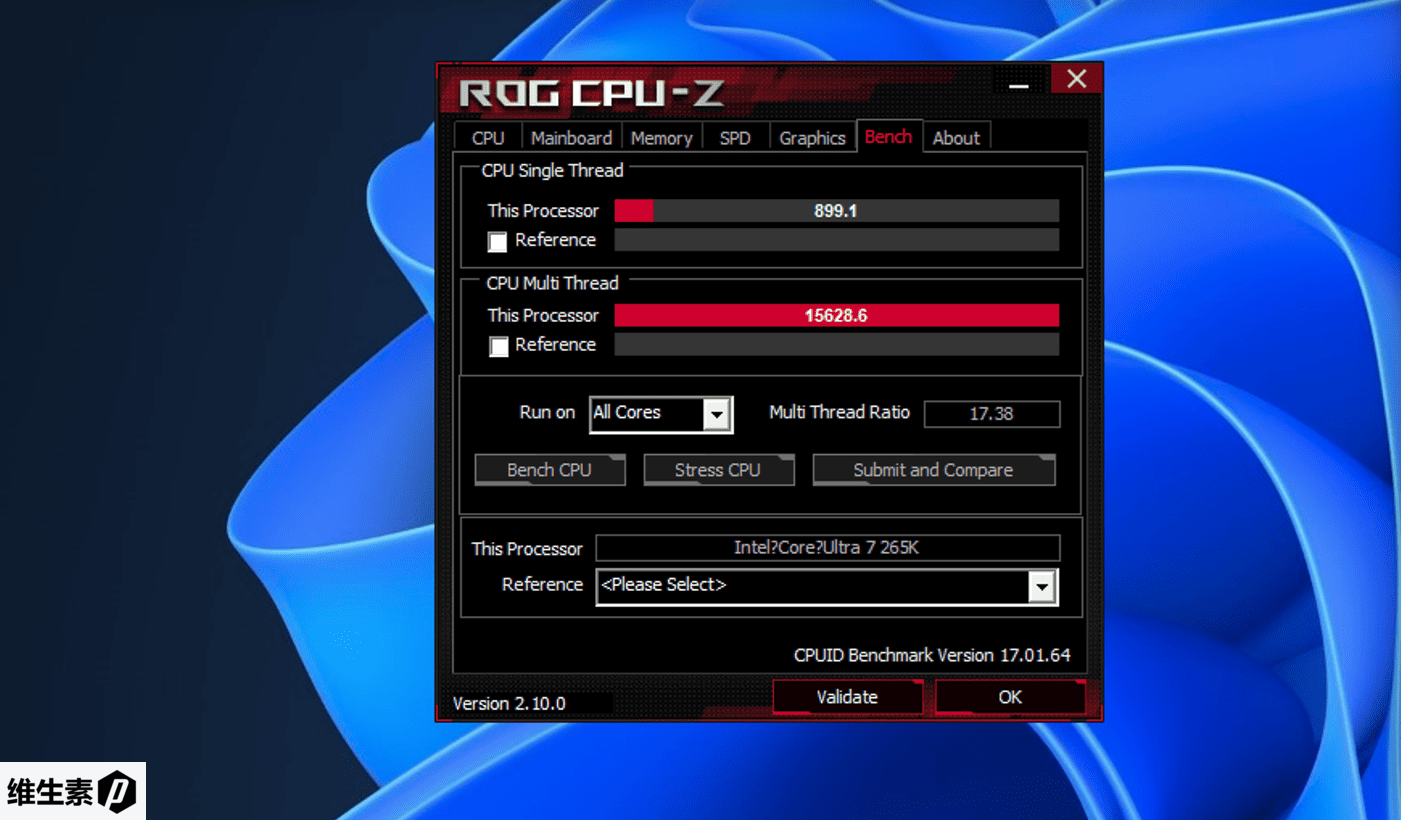Click the Validate button
1401x820 pixels.
[847, 697]
